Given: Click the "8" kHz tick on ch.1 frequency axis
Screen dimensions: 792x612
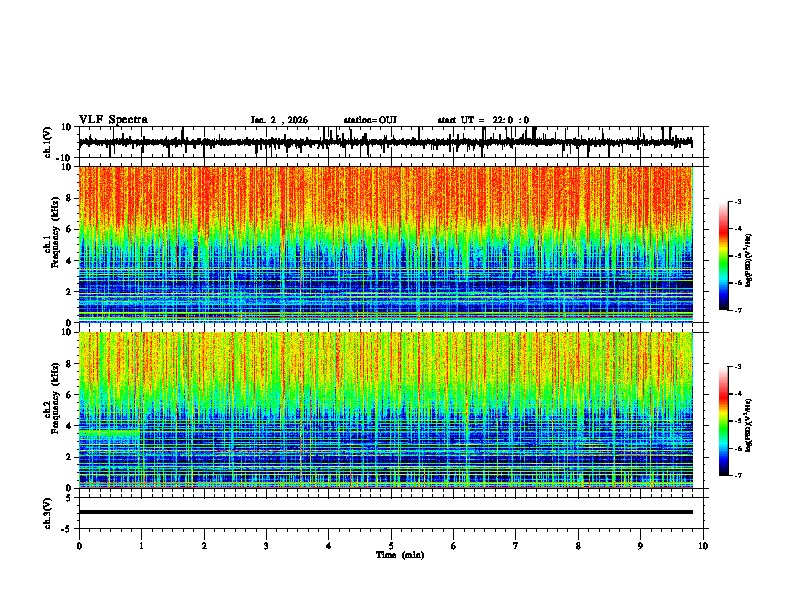Looking at the screenshot, I should point(70,198).
